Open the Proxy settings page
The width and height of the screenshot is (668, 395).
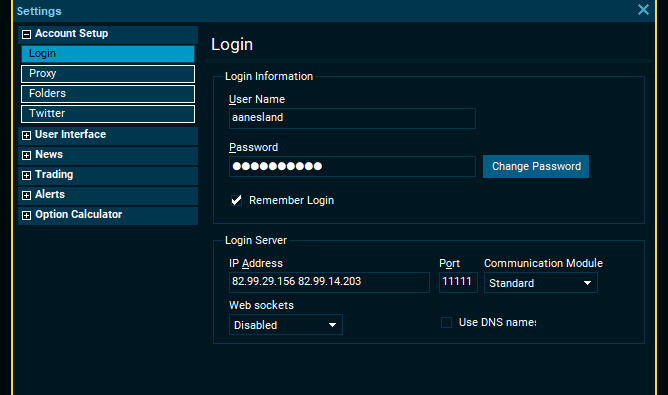108,74
